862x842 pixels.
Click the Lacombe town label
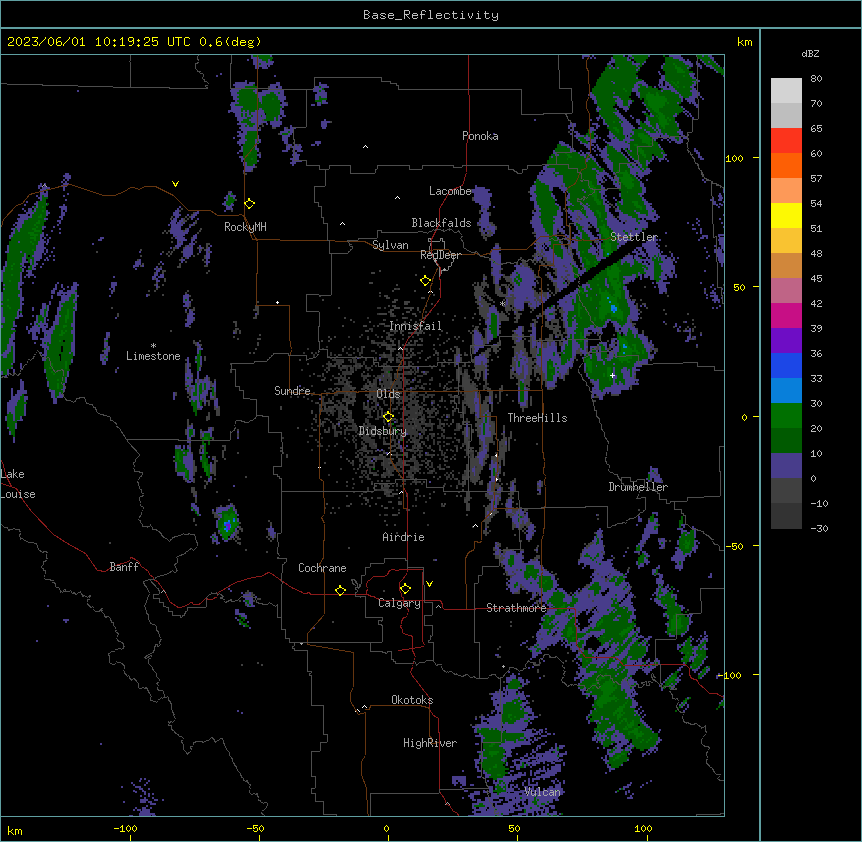pos(450,191)
